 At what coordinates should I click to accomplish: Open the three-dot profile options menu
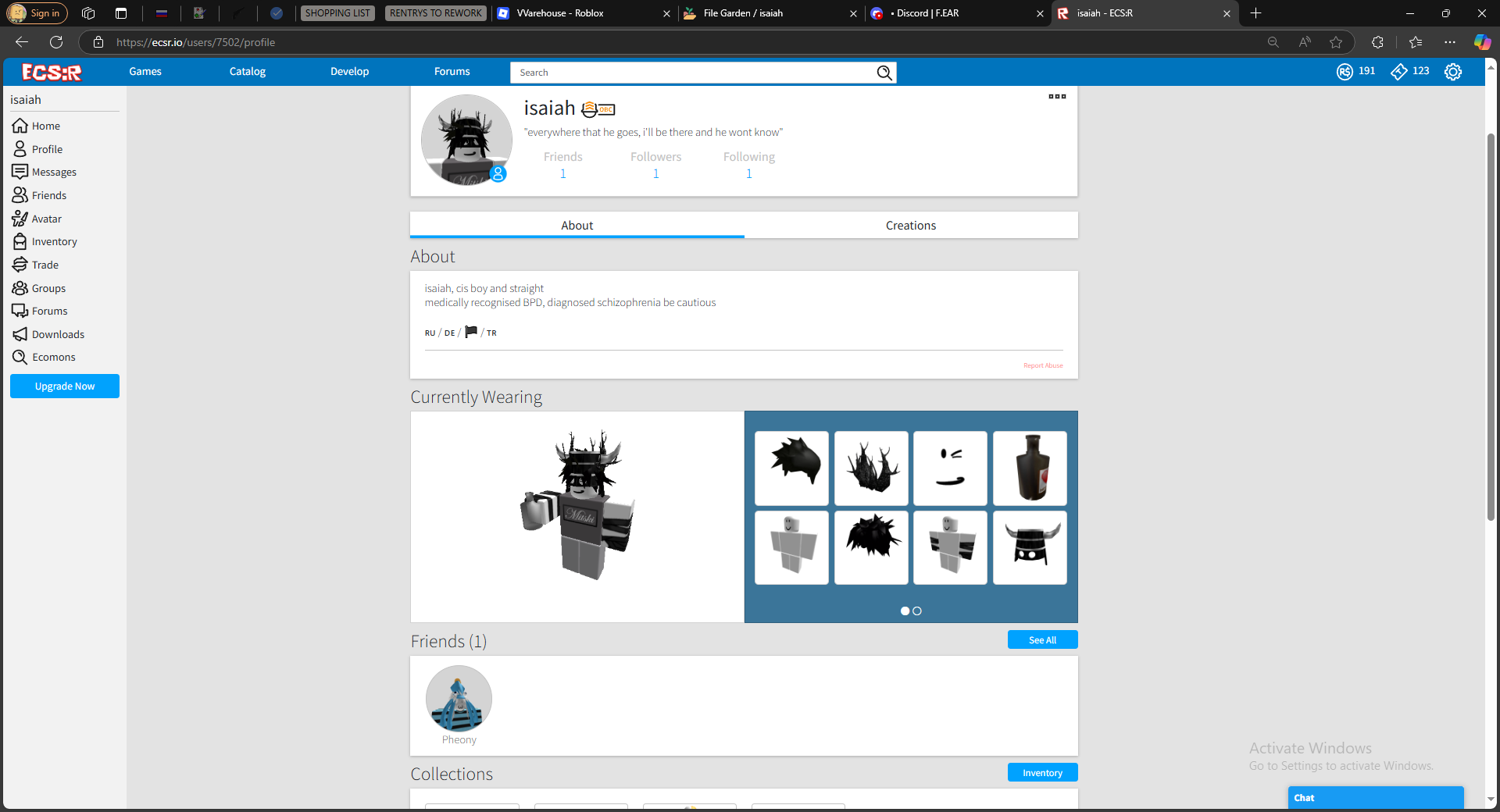click(1057, 97)
